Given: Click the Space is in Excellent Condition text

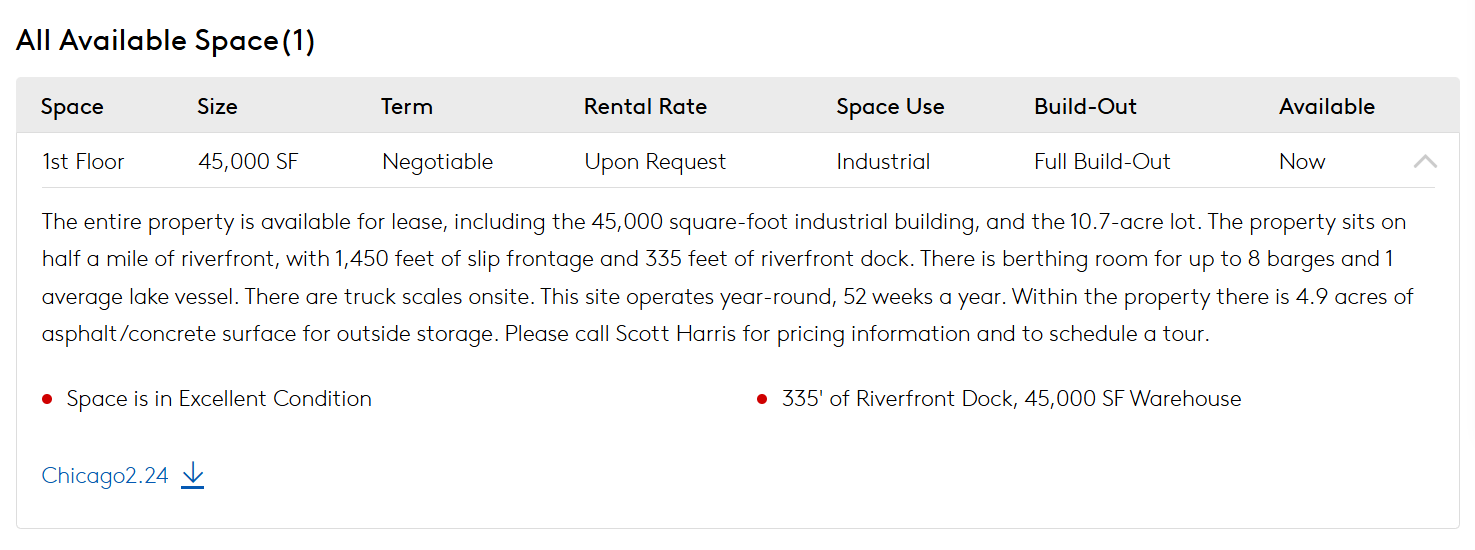Looking at the screenshot, I should (219, 399).
